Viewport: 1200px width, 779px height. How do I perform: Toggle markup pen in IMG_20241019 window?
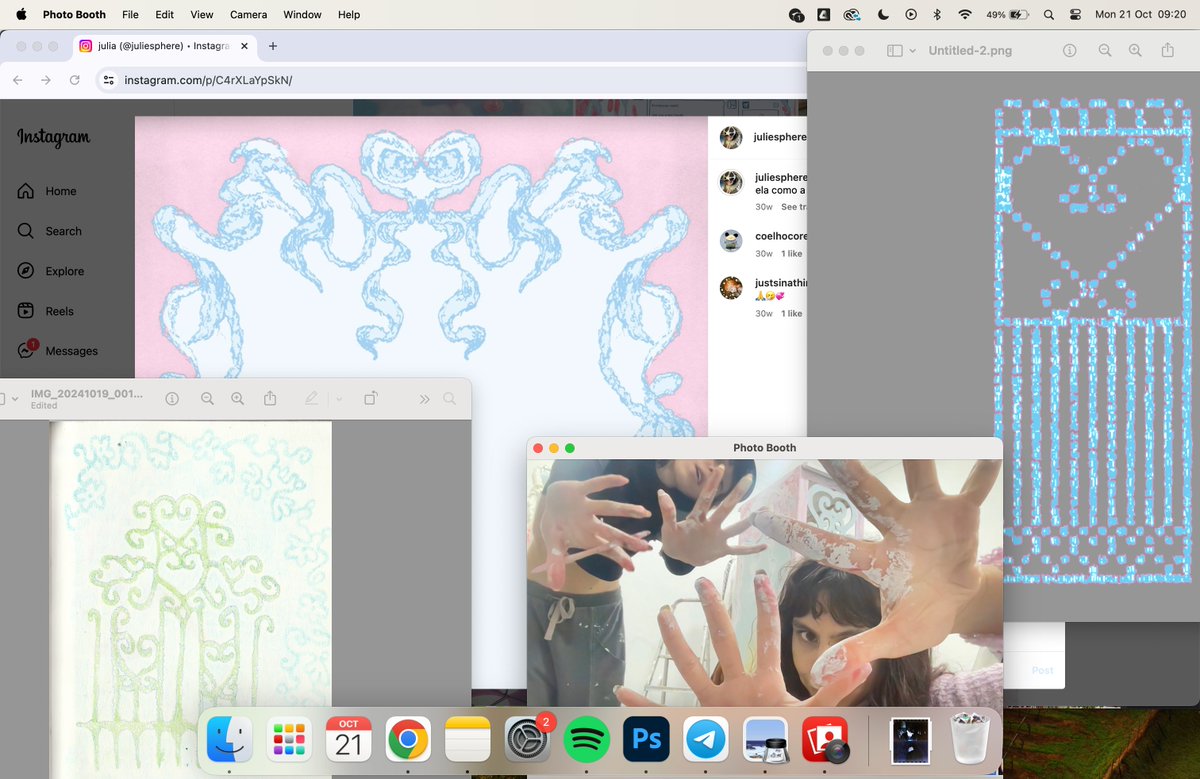tap(311, 398)
